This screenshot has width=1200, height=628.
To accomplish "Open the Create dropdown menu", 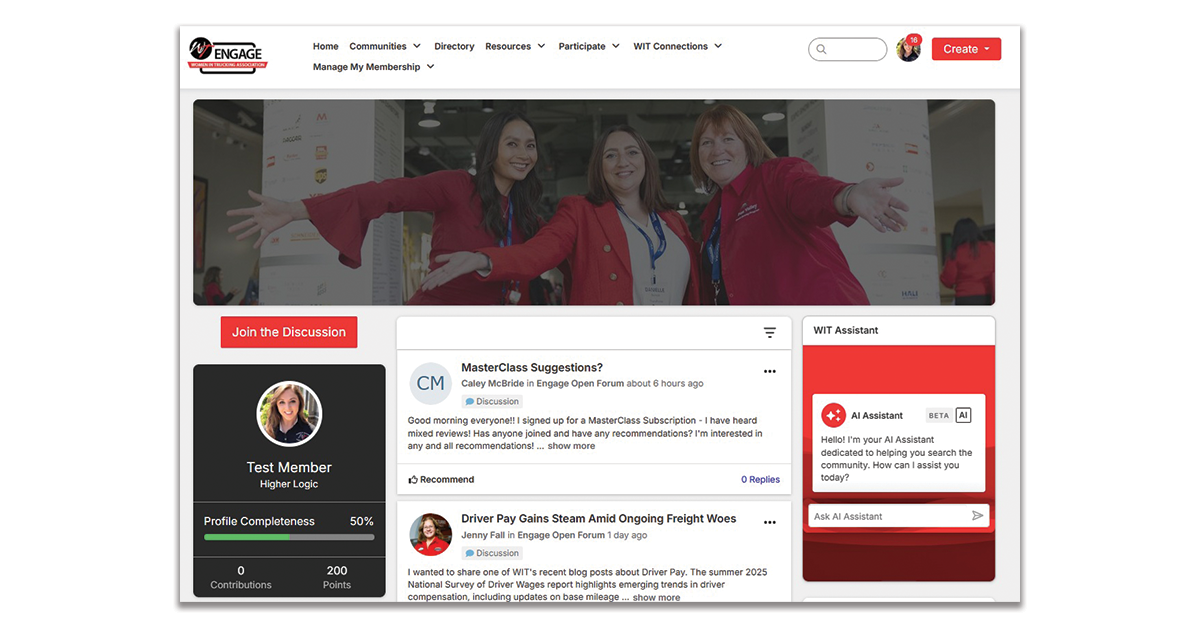I will [x=965, y=48].
